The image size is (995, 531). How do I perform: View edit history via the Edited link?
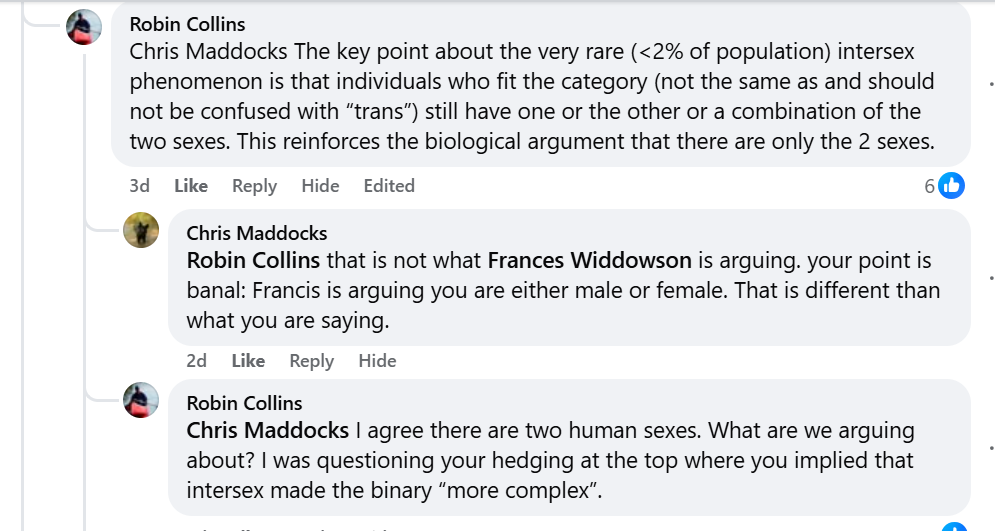389,186
